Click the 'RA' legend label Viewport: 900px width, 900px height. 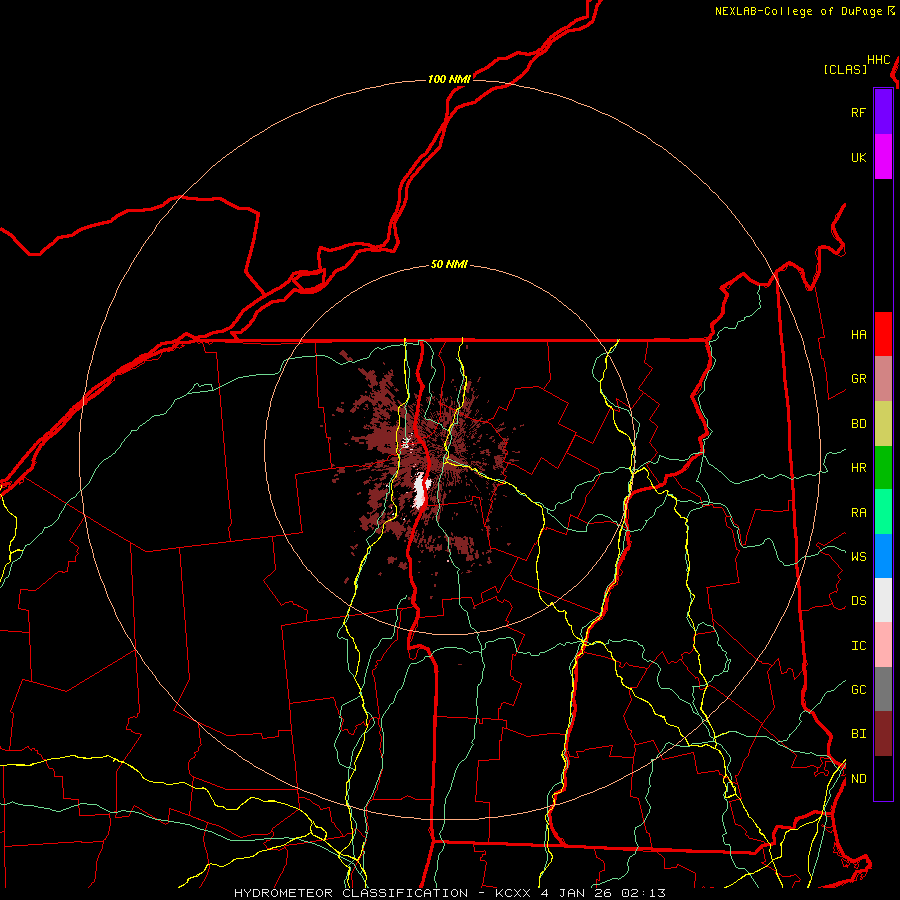(858, 513)
